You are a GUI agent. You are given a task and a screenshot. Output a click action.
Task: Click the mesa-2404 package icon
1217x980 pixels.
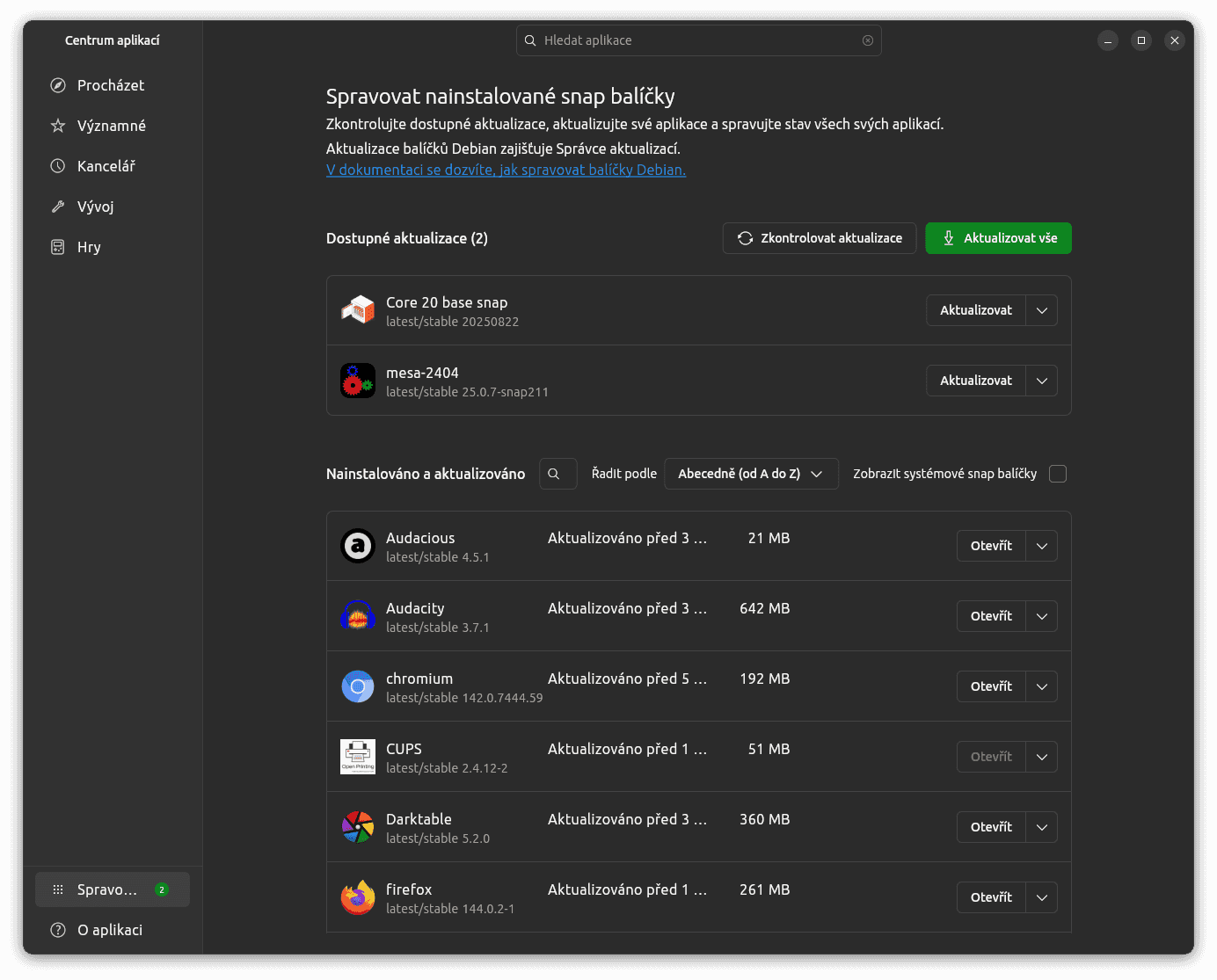click(x=358, y=381)
